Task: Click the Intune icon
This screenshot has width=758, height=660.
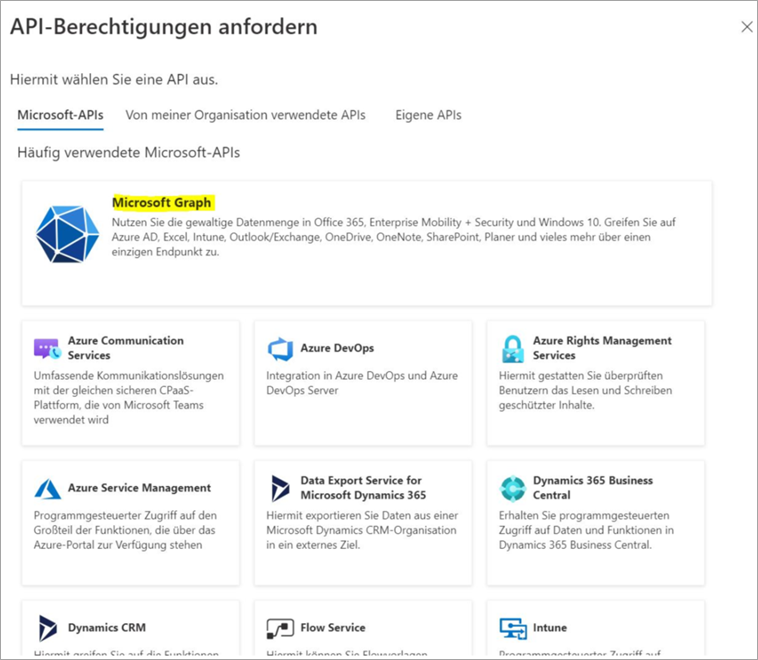Action: tap(513, 628)
